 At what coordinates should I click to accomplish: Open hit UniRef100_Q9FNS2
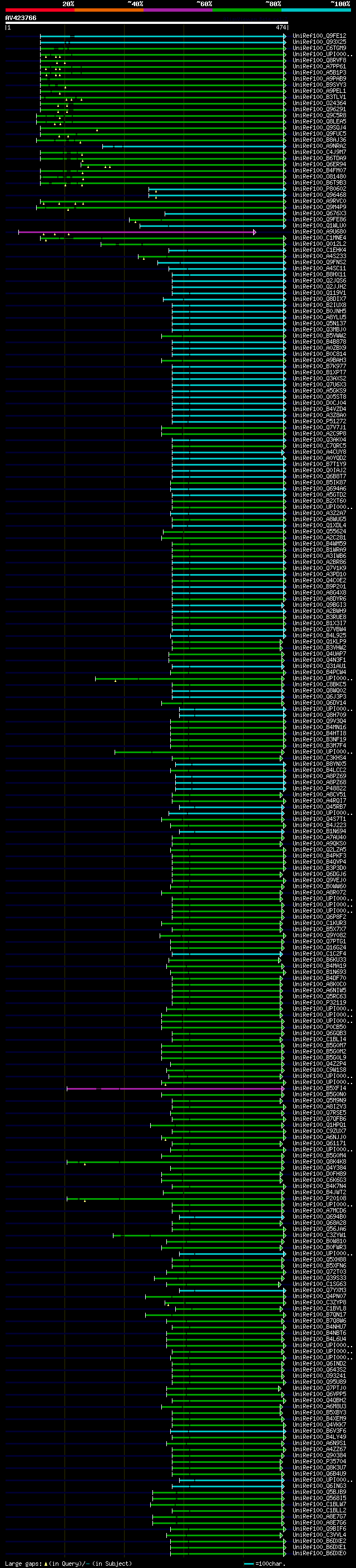coord(319,263)
